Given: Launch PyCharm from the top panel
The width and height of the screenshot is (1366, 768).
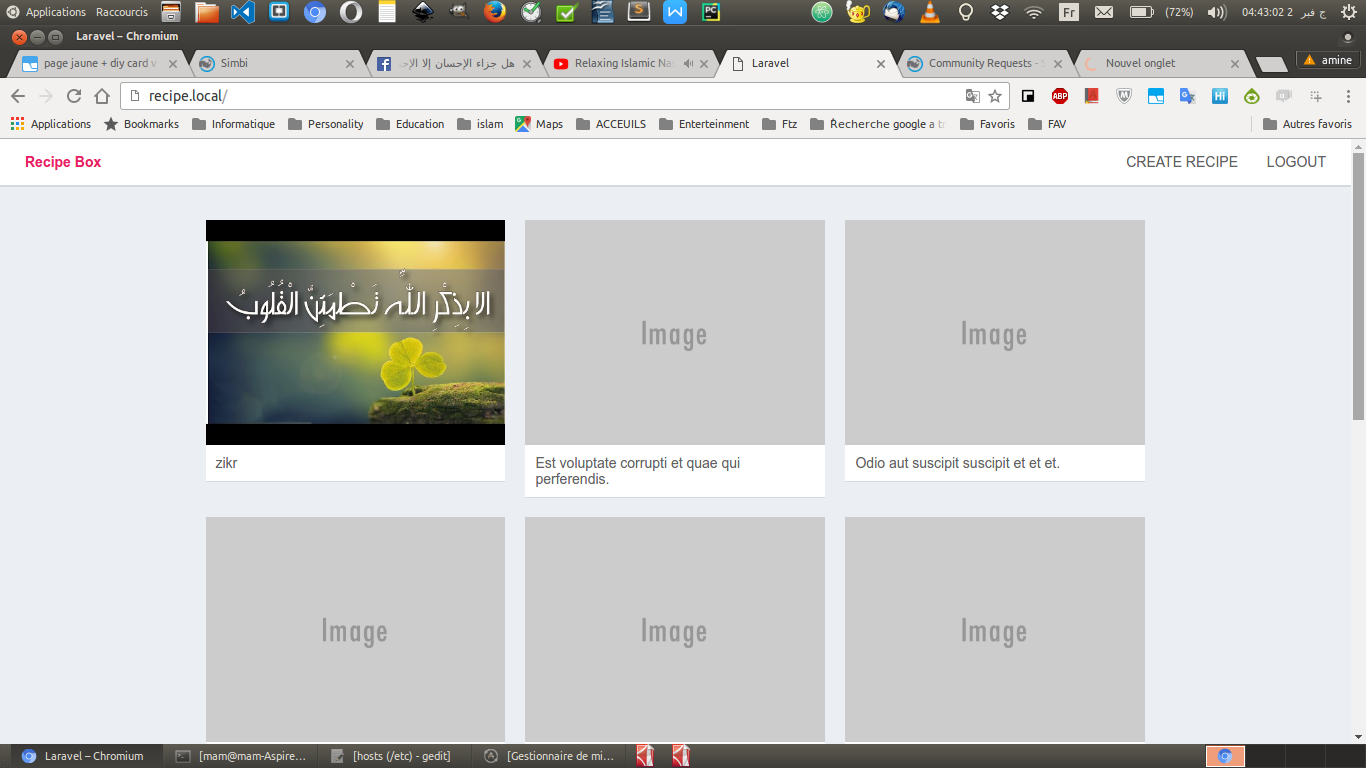Looking at the screenshot, I should (x=710, y=12).
